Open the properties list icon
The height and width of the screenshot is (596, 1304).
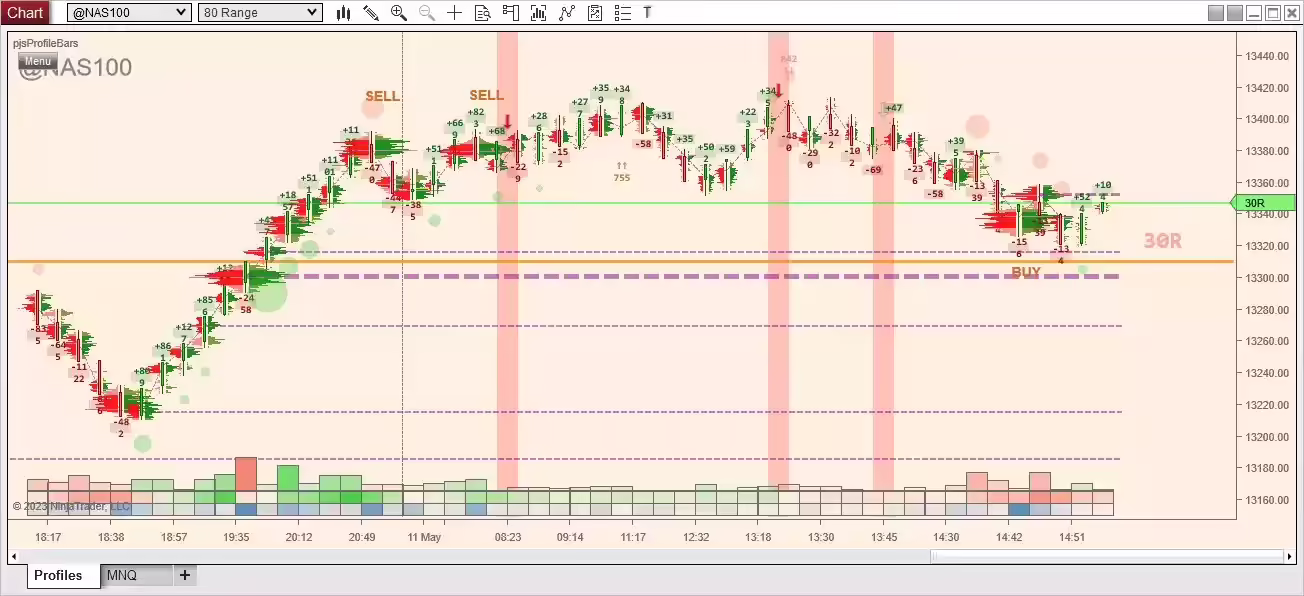tap(622, 12)
